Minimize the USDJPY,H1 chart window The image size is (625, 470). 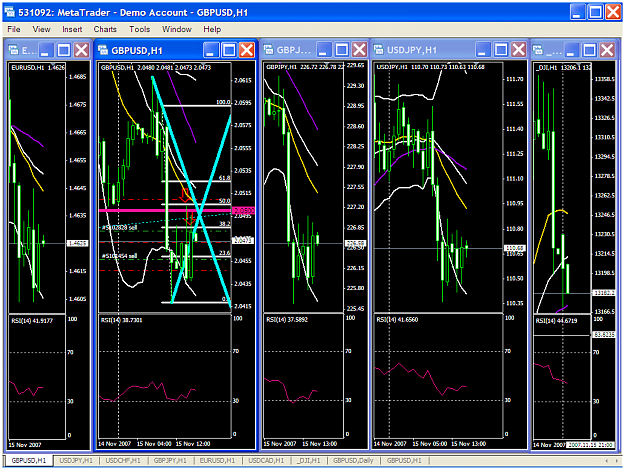coord(483,50)
